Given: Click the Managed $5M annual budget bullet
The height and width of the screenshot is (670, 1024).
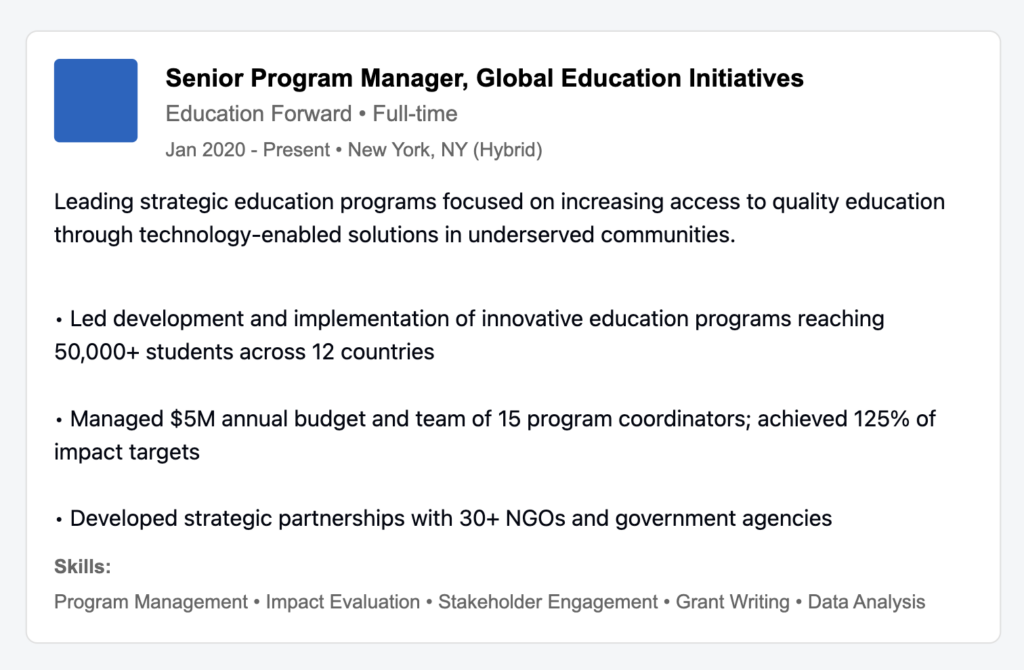Looking at the screenshot, I should pos(495,435).
